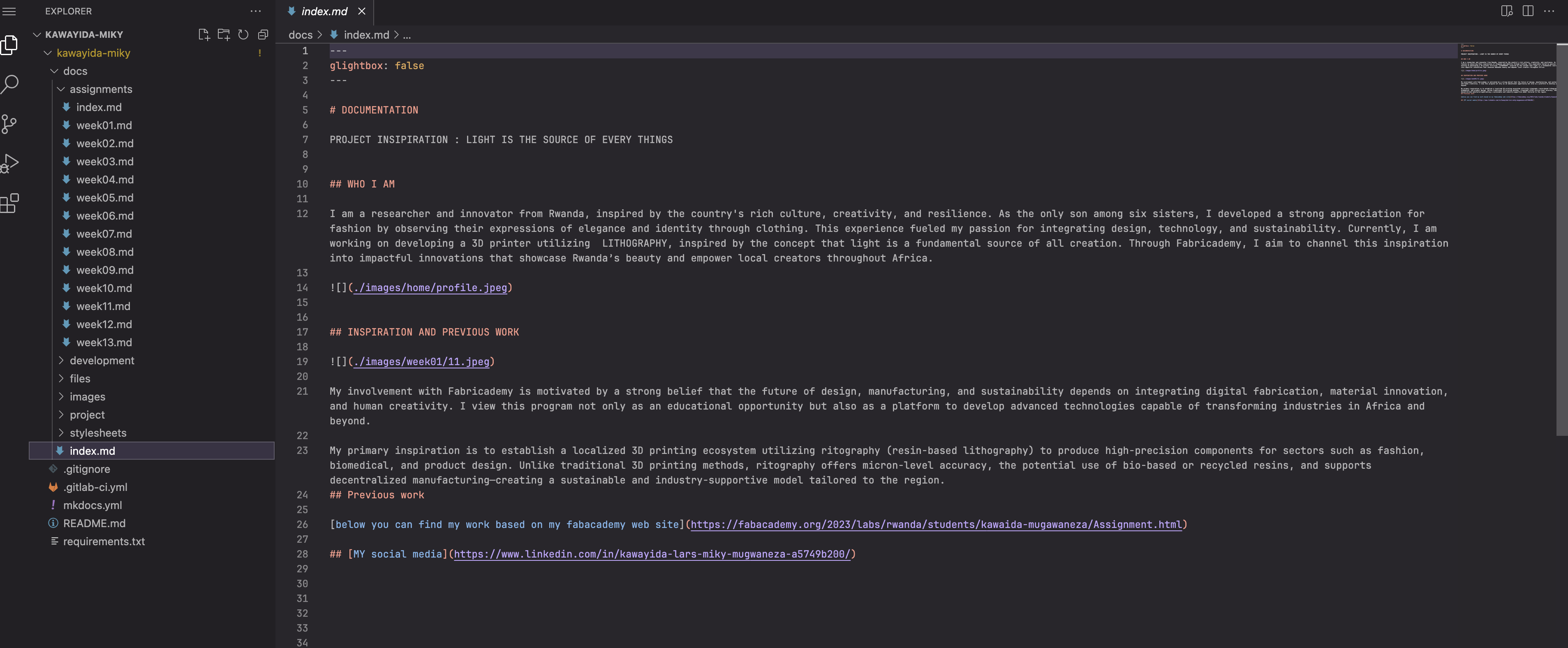
Task: Open mkdocs.yml from the file tree
Action: pyautogui.click(x=92, y=505)
